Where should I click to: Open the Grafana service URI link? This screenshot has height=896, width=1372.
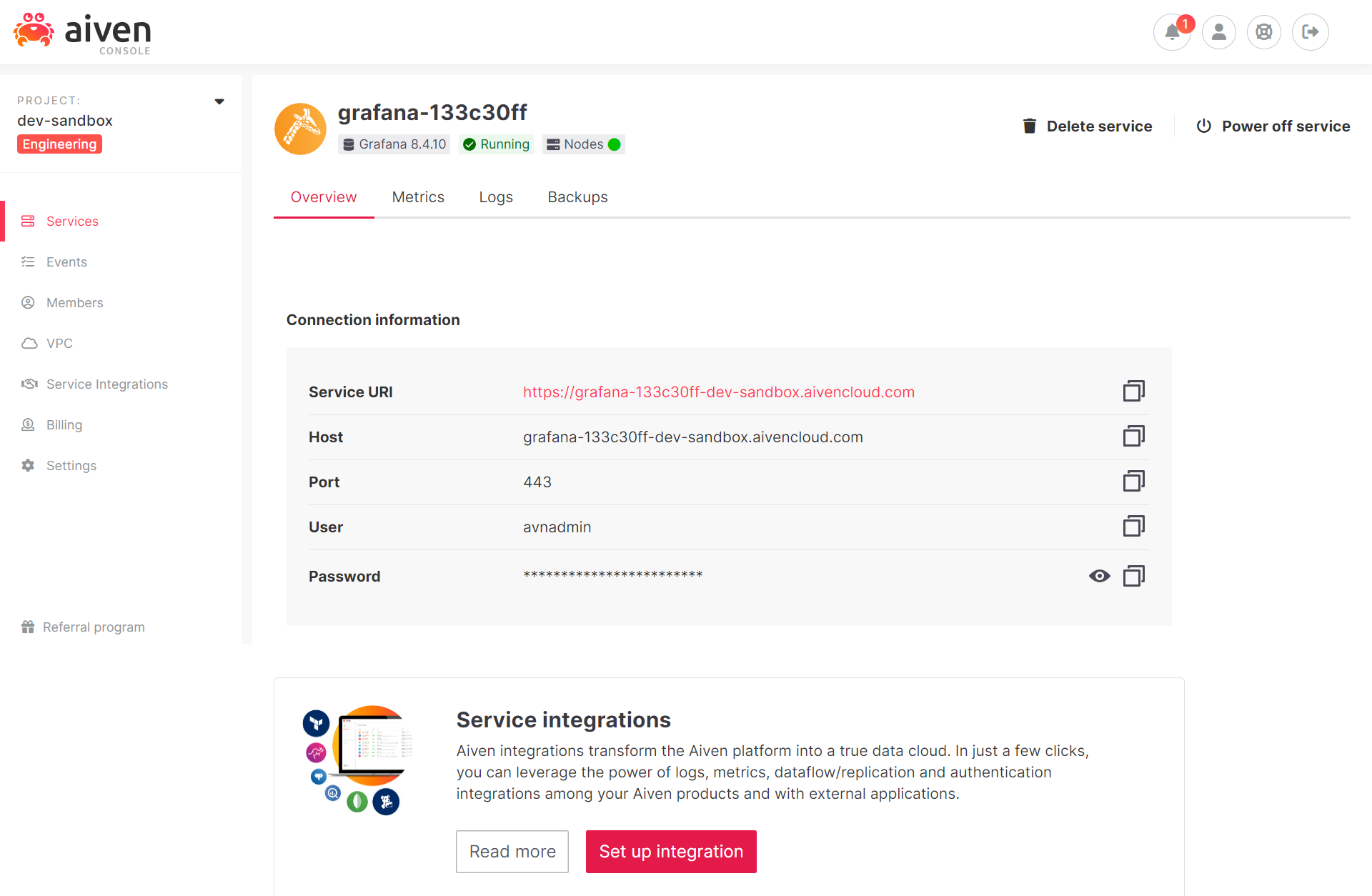point(718,392)
